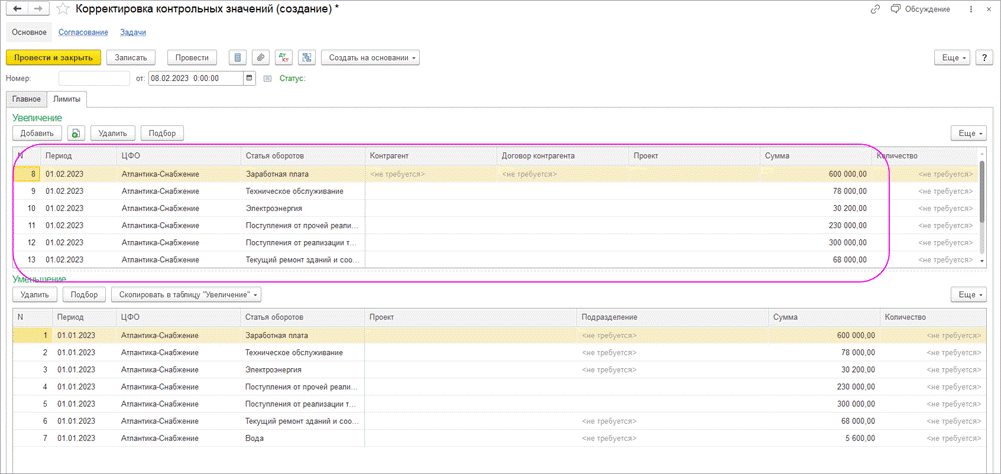Open attached files via paperclip icon
This screenshot has height=474, width=1001.
[x=260, y=57]
